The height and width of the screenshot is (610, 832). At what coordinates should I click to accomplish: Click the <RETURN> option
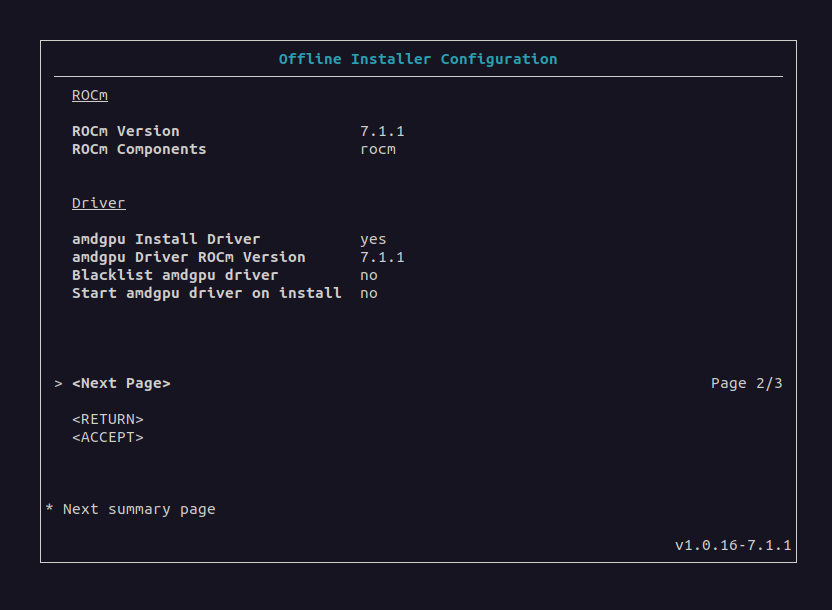108,419
